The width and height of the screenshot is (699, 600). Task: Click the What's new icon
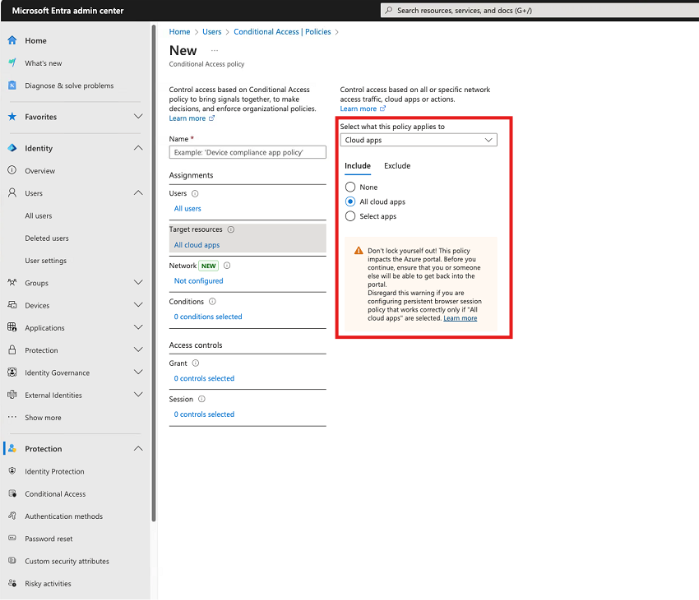point(12,63)
